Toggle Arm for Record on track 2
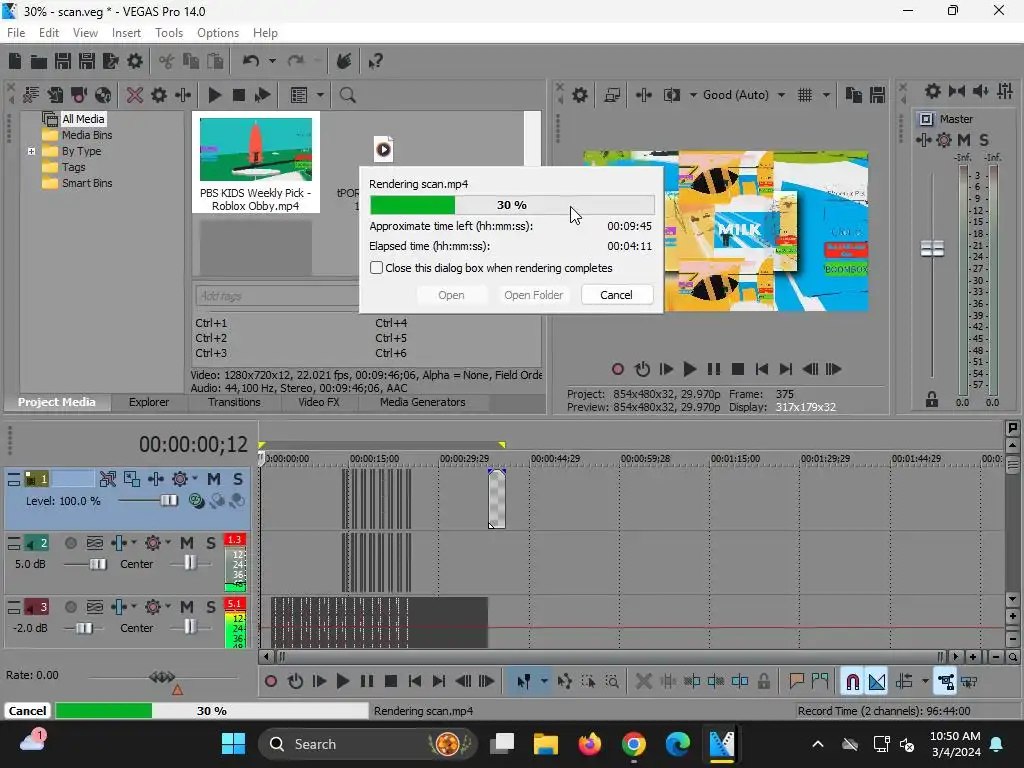 pyautogui.click(x=71, y=543)
